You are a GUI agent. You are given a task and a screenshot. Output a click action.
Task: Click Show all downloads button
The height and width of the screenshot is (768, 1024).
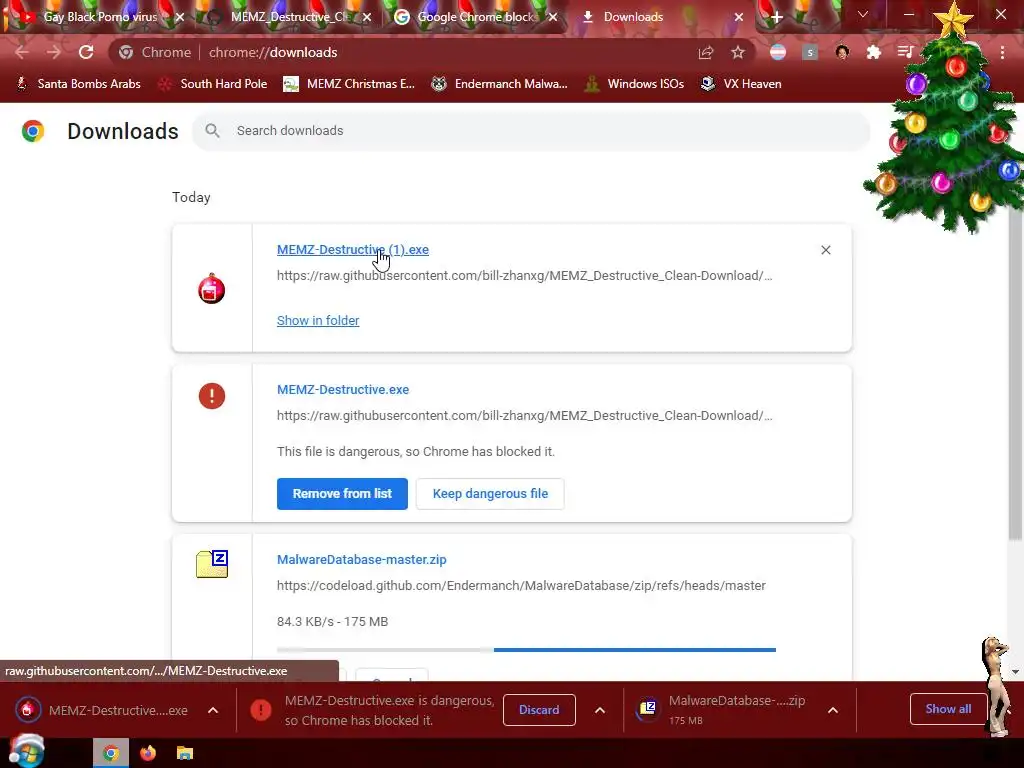coord(948,709)
